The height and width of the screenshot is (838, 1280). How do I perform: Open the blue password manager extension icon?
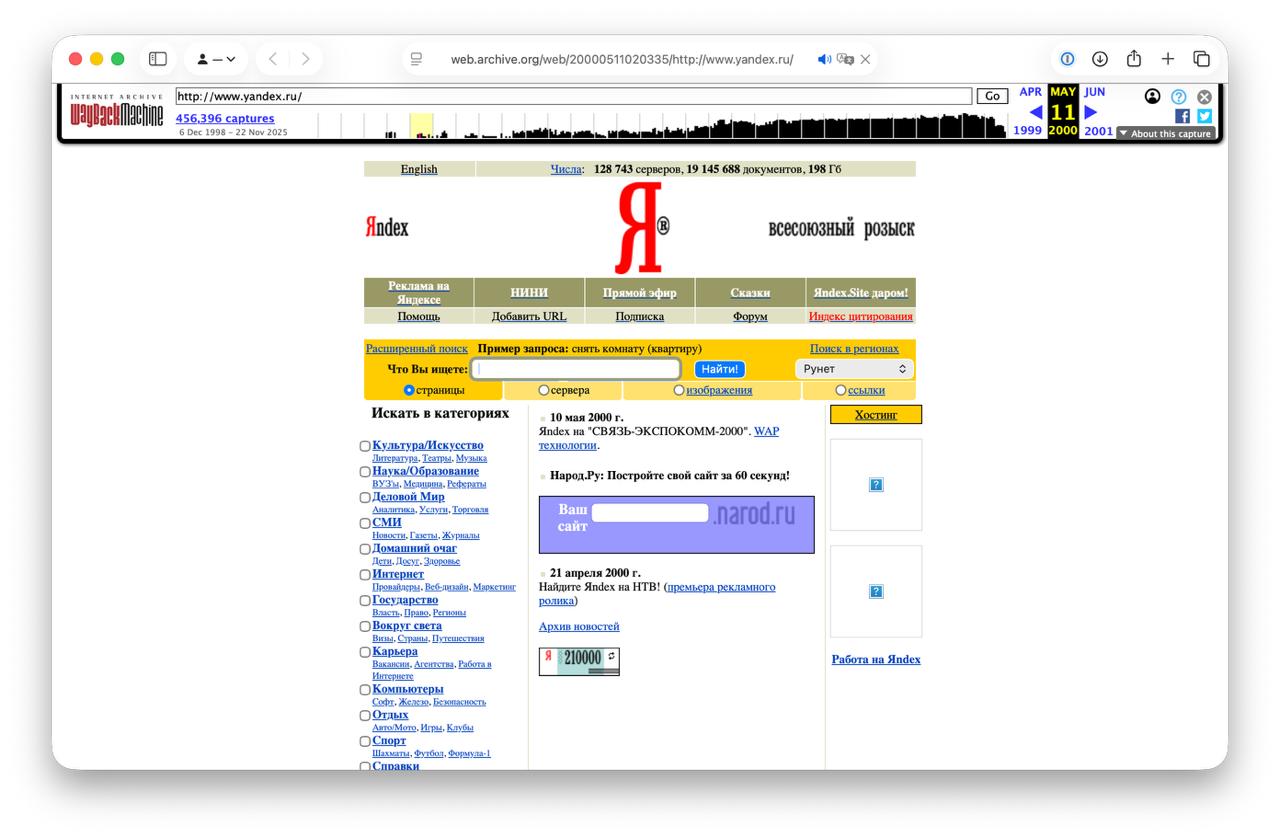(x=1067, y=59)
